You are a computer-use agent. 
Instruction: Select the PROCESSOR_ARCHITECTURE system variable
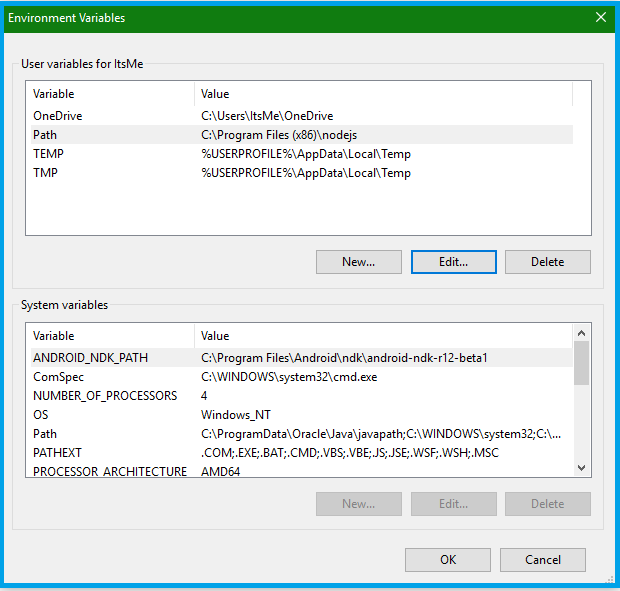[302, 471]
